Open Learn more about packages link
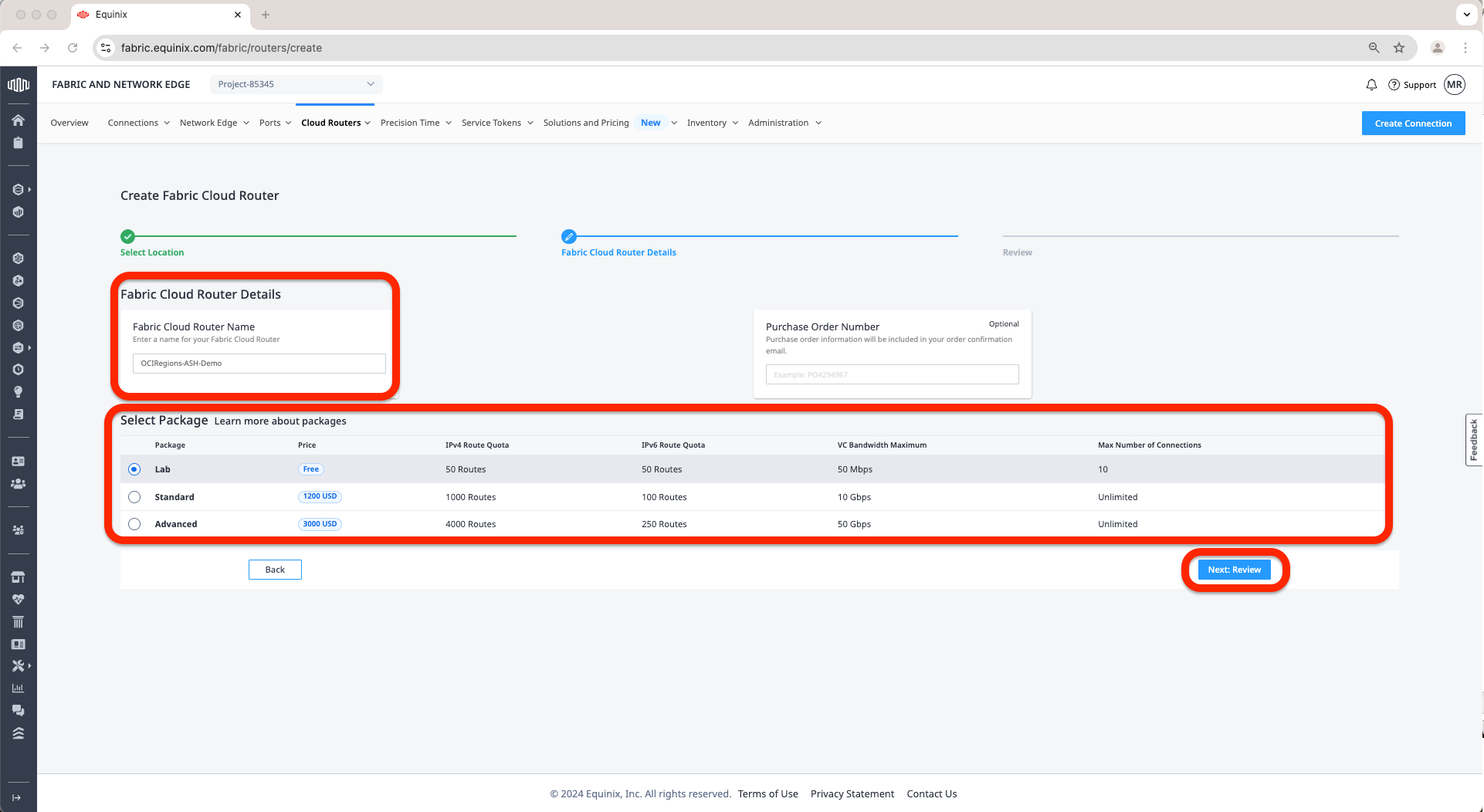 280,421
